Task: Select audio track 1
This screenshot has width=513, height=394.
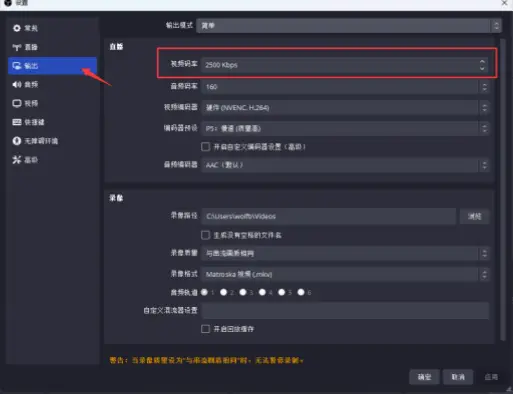Action: click(x=204, y=292)
